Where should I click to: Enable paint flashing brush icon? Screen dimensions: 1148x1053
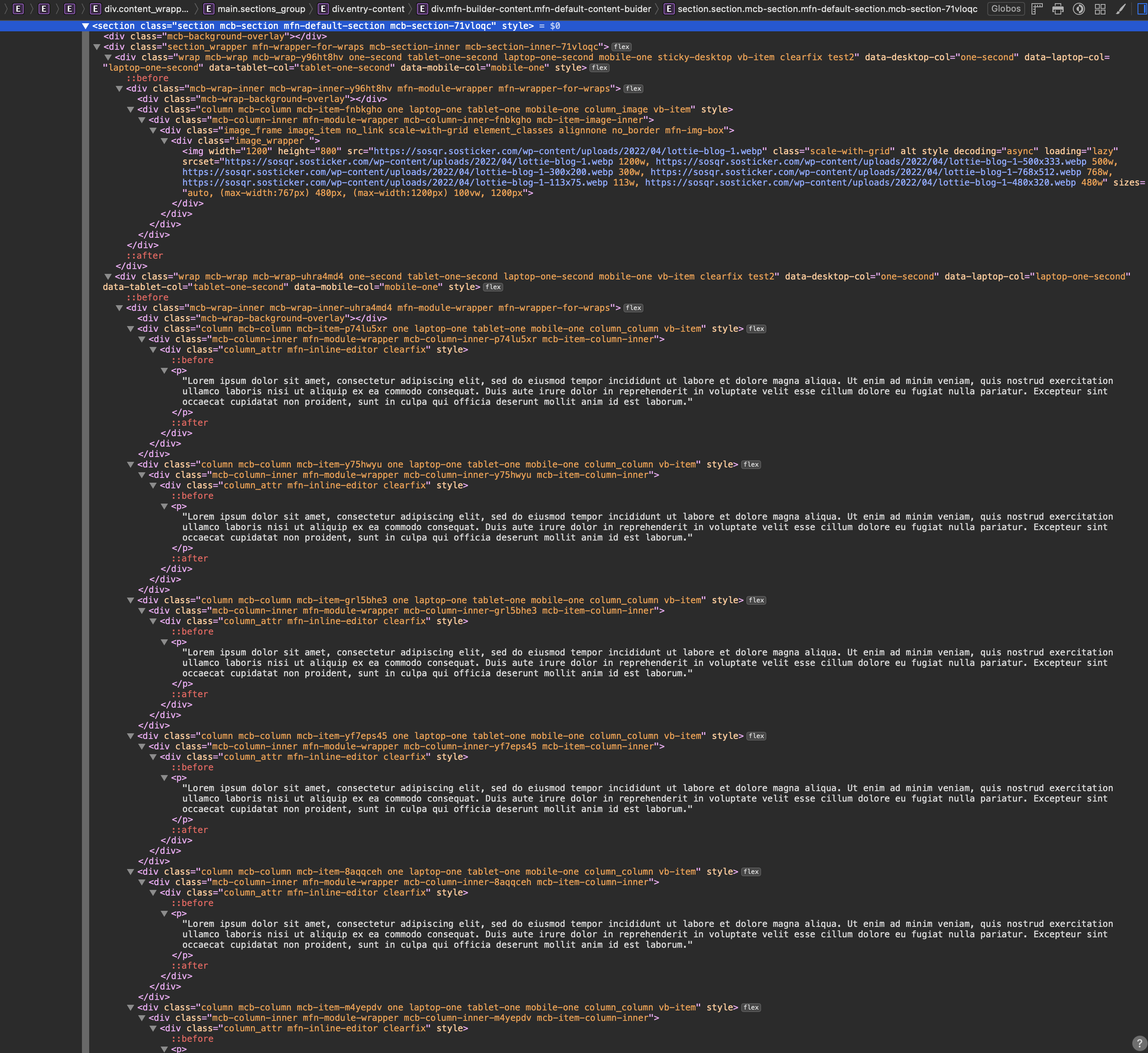pos(1121,9)
